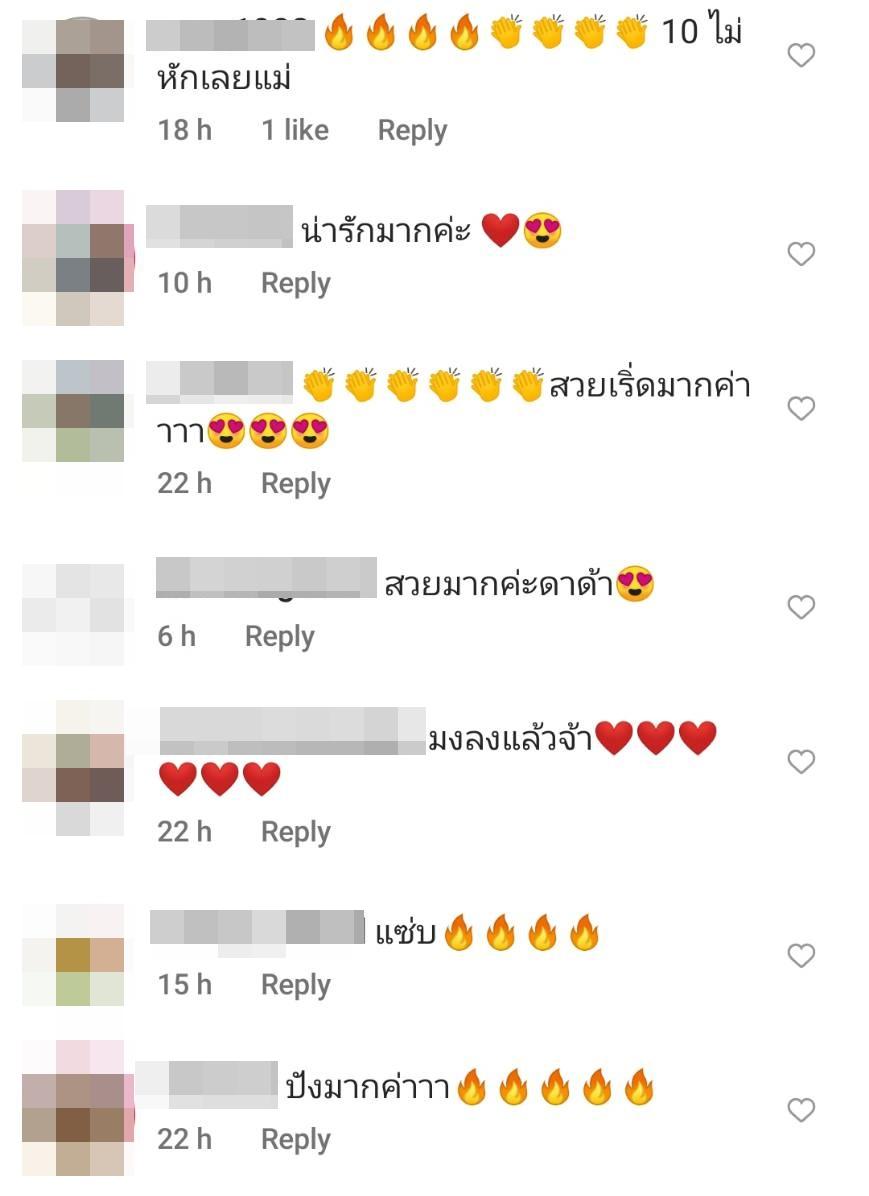The height and width of the screenshot is (1196, 869).
Task: Open username of มงลงแล้วจ้า commenter
Action: point(292,731)
